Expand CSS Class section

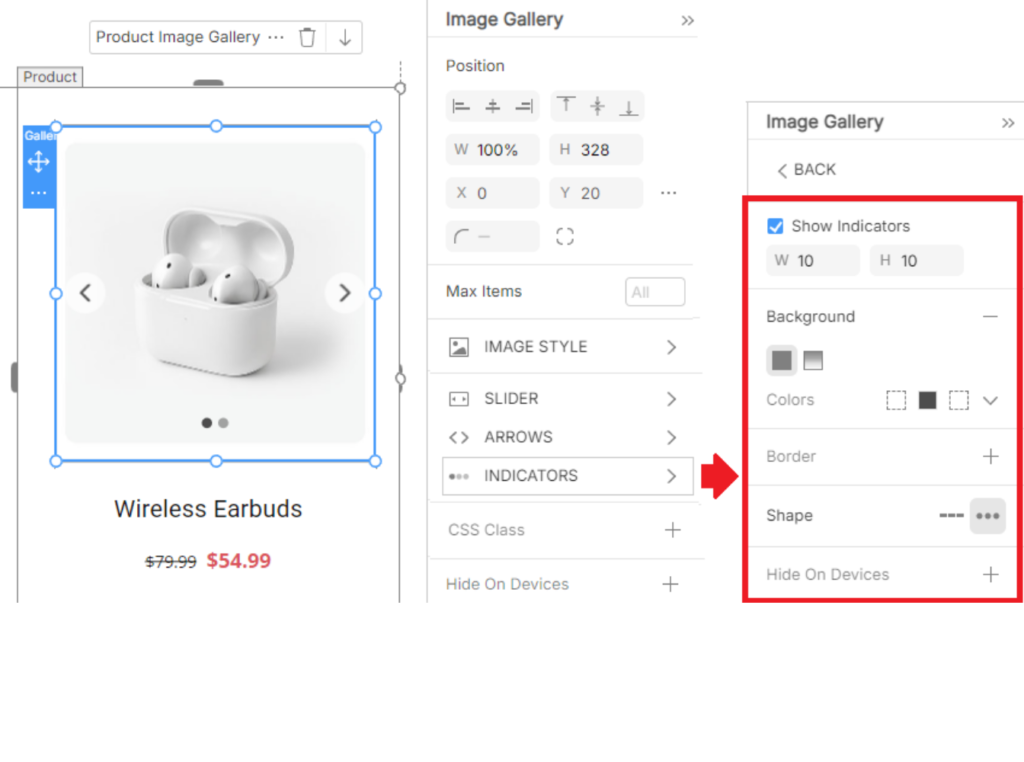672,530
